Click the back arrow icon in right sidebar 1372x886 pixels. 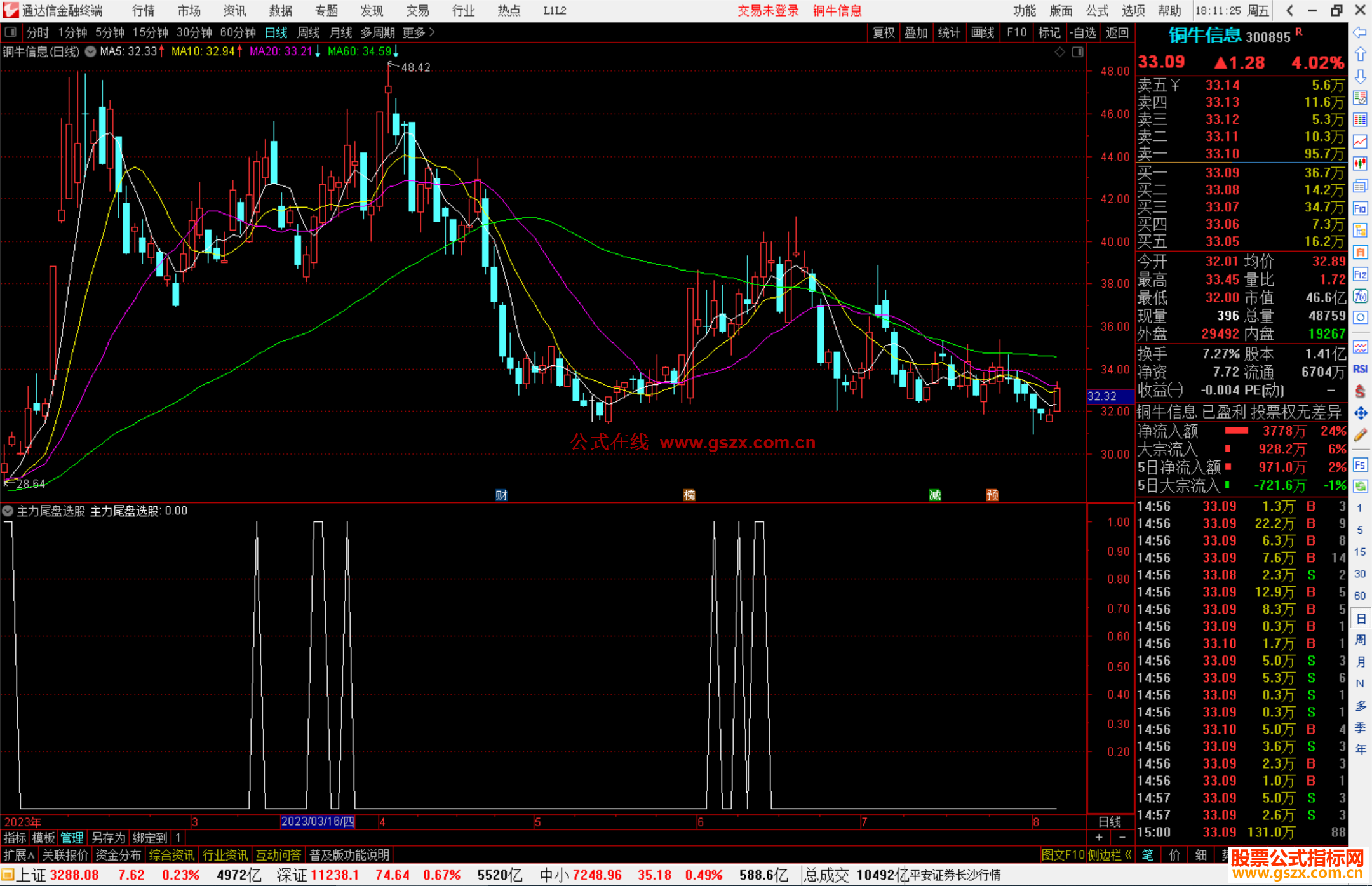(x=1360, y=32)
